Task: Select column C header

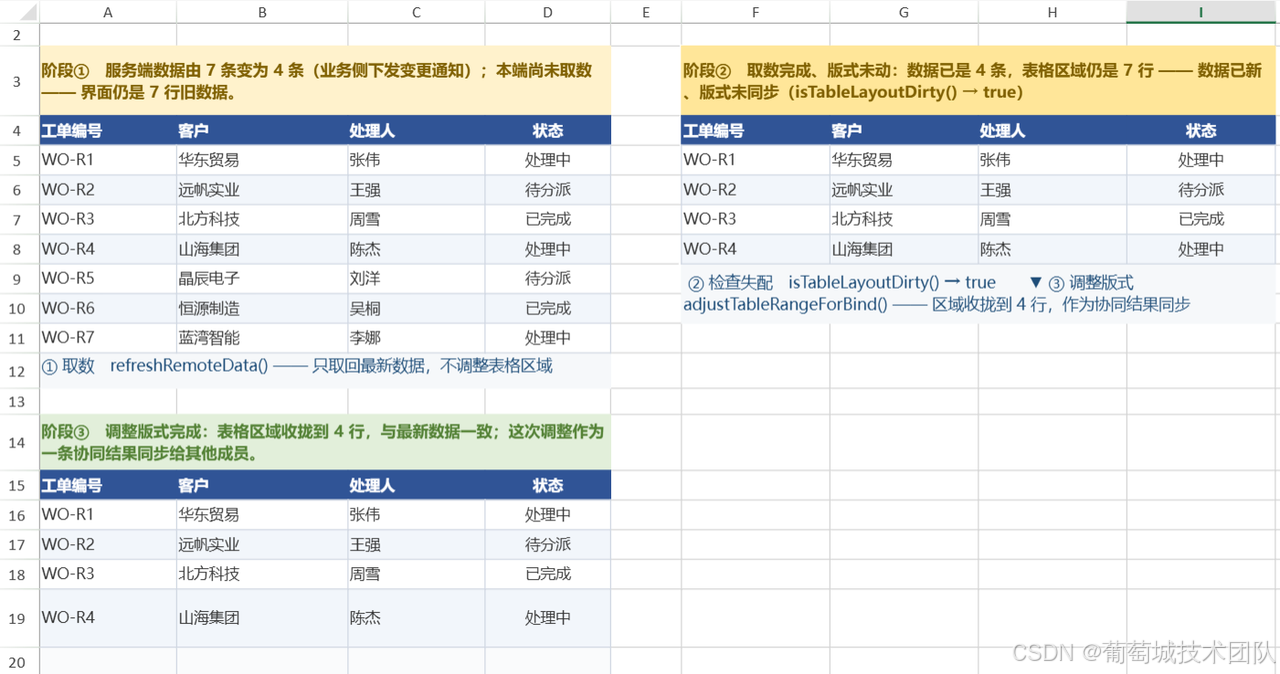Action: click(416, 12)
